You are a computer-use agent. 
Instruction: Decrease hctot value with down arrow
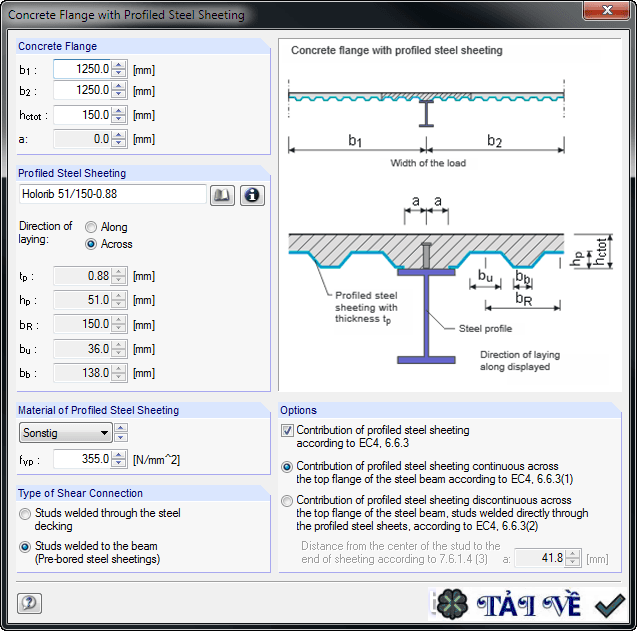118,119
